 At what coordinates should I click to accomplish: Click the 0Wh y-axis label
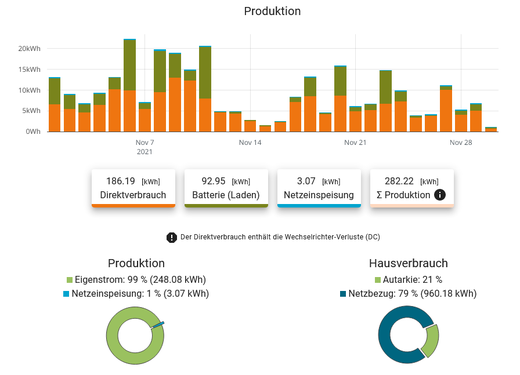click(33, 132)
